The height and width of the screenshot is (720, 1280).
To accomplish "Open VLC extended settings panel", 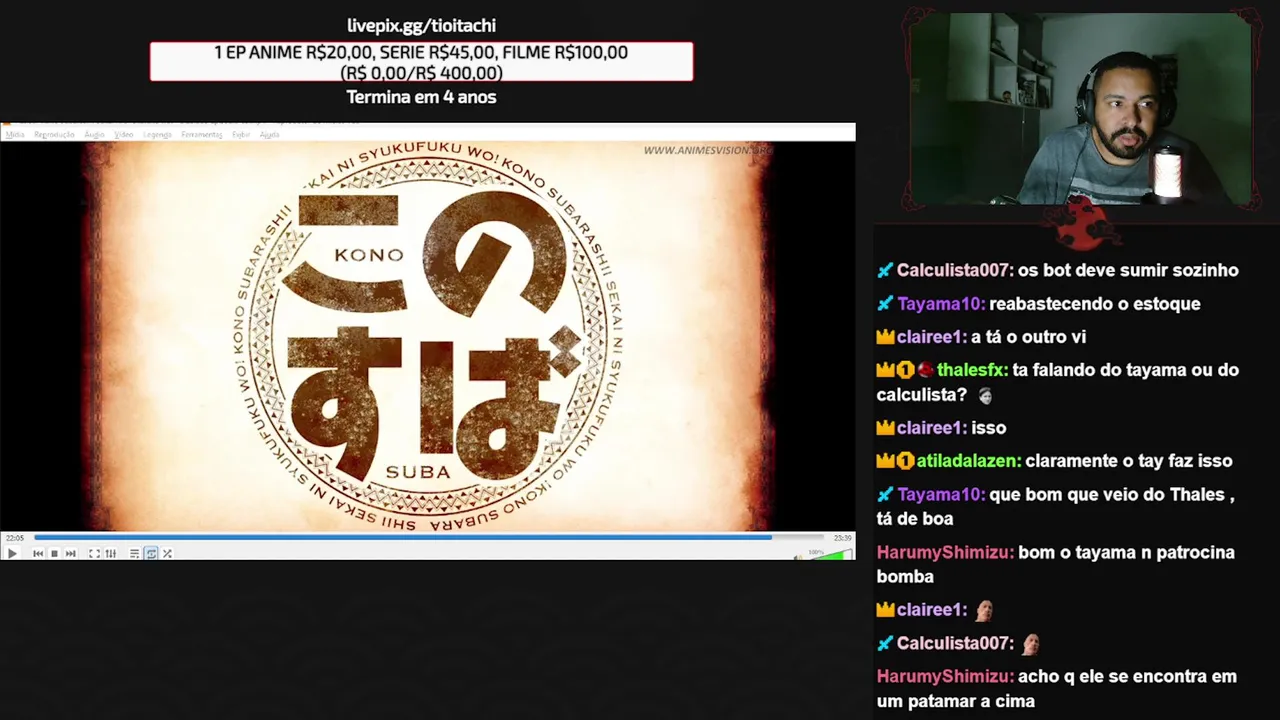I will (110, 553).
